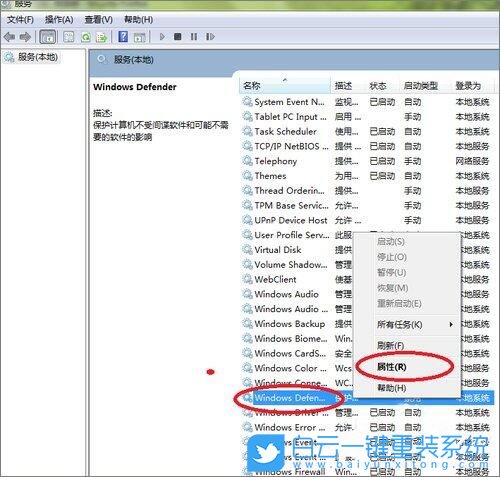Select the Thread Orderin... service
Image resolution: width=500 pixels, height=477 pixels.
click(367, 191)
